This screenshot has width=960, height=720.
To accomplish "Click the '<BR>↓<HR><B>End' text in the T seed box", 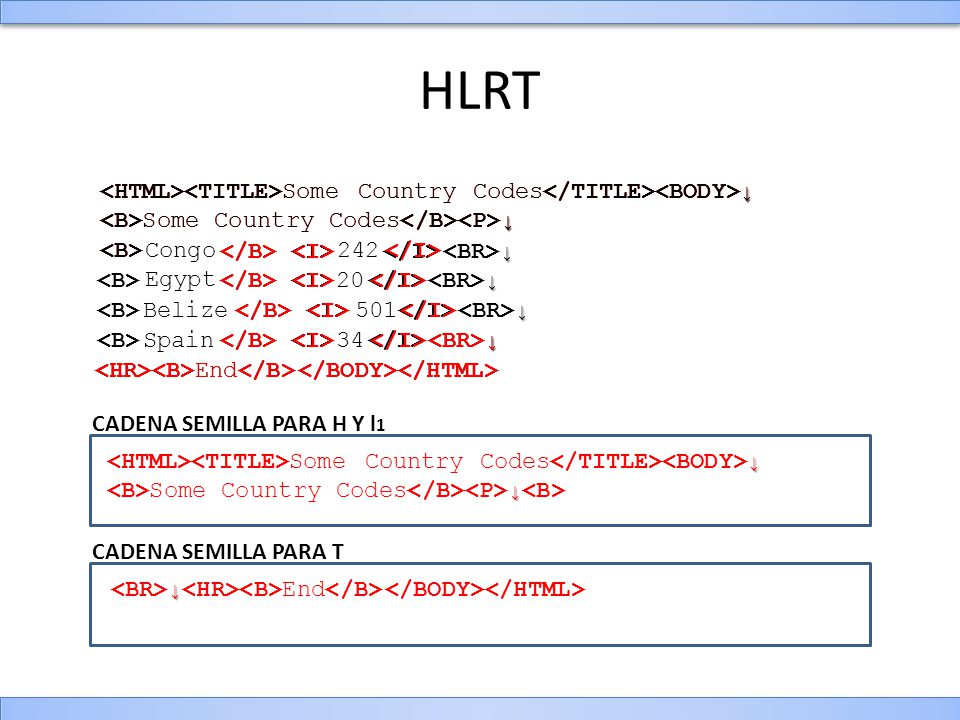I will (348, 590).
